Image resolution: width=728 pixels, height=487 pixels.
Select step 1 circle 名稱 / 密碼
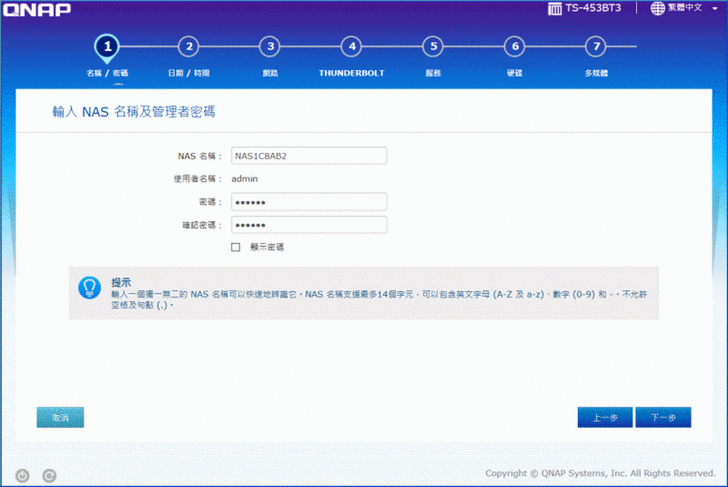(107, 46)
